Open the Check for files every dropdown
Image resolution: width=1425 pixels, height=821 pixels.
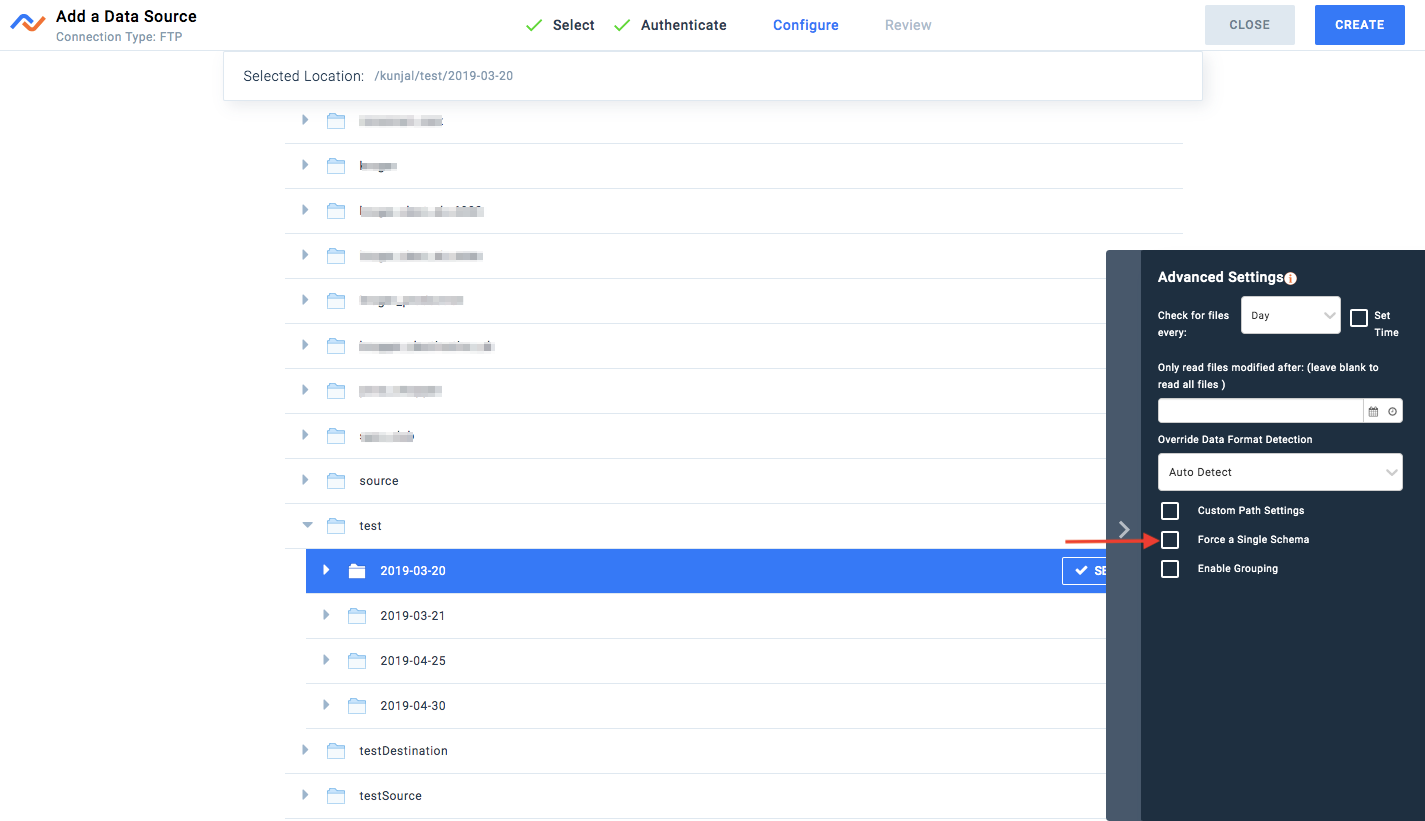pos(1290,315)
